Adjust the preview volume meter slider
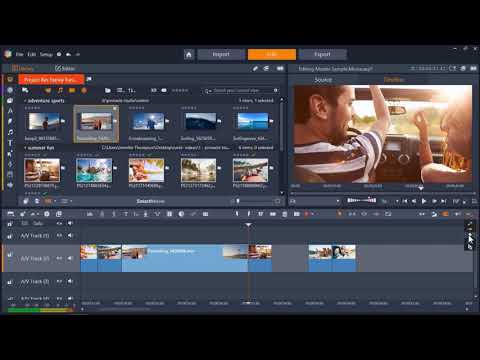The height and width of the screenshot is (360, 480). click(x=362, y=200)
